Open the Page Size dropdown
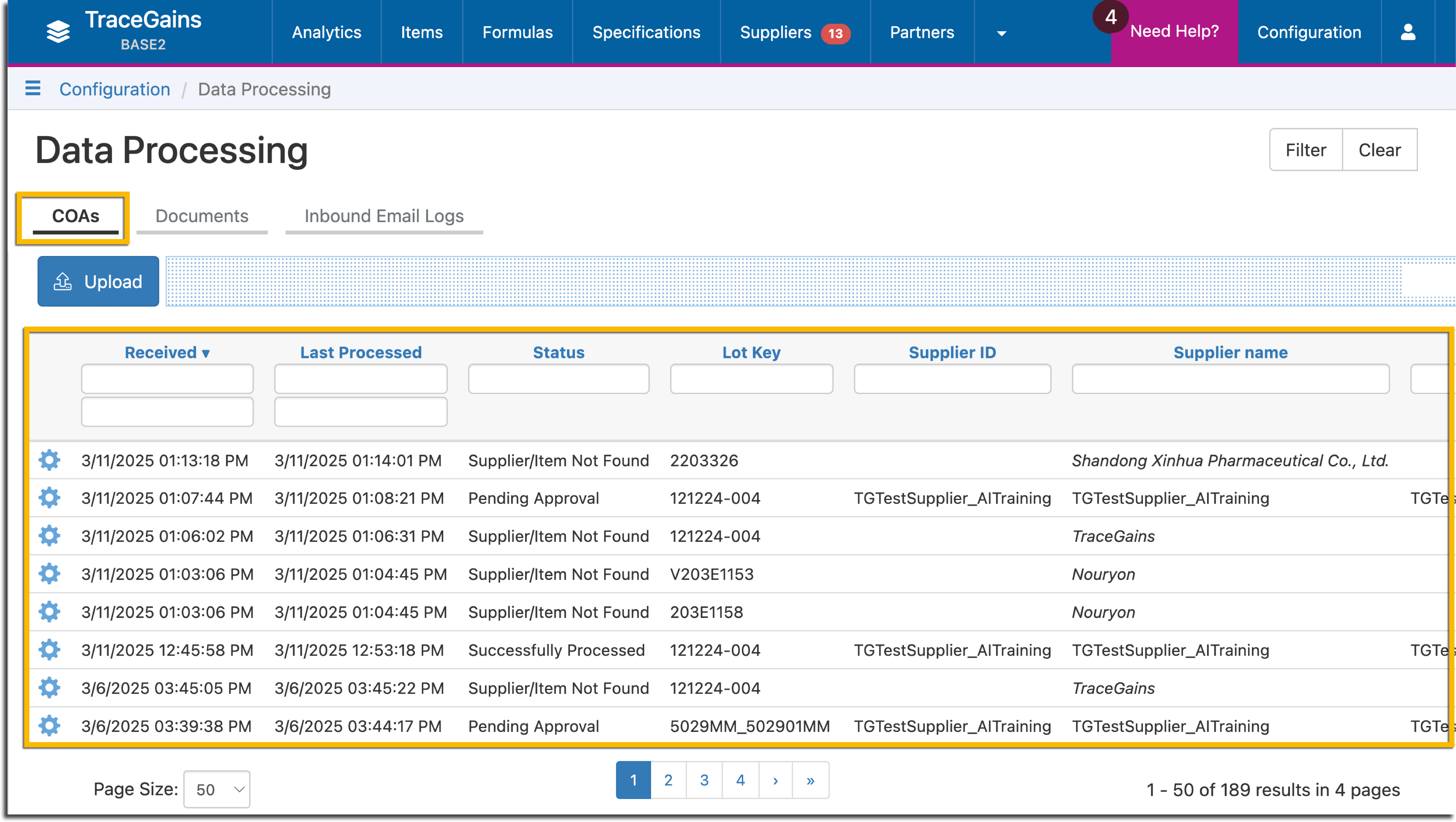Screen dimensions: 1456x822 [217, 789]
